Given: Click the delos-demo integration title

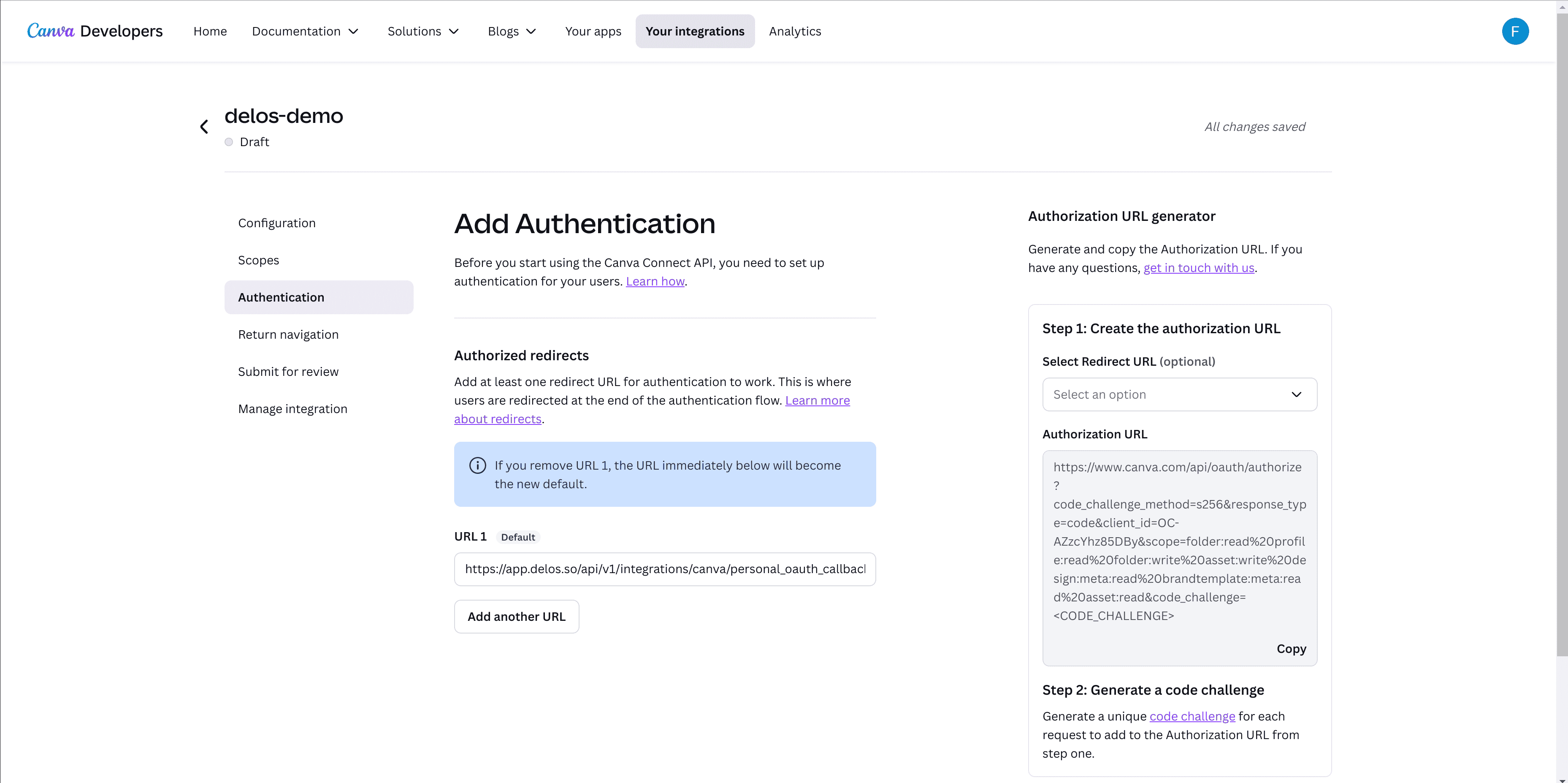Looking at the screenshot, I should pos(284,116).
